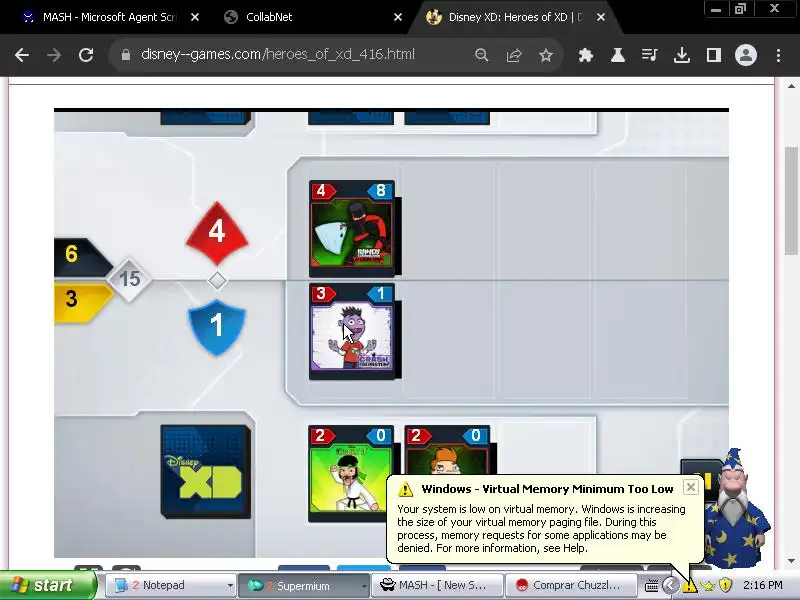Close the MASH browser tab
This screenshot has width=800, height=600.
click(194, 17)
